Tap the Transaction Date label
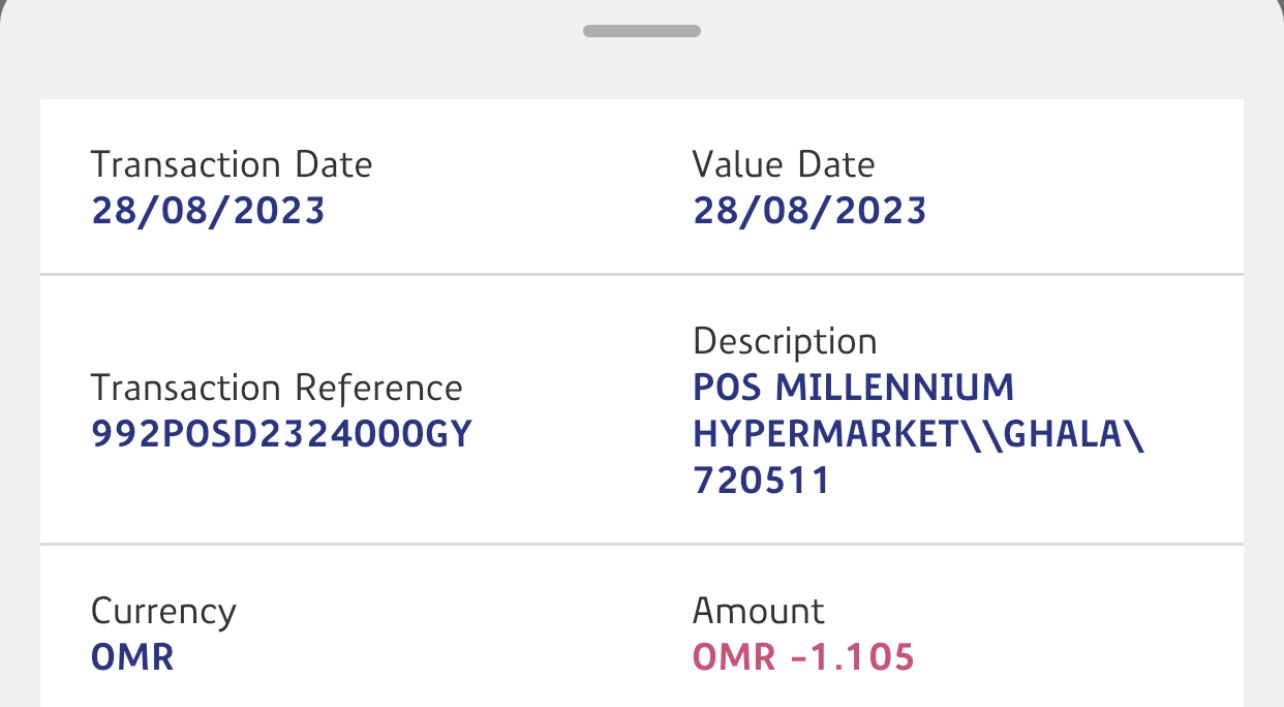1284x707 pixels. (231, 164)
